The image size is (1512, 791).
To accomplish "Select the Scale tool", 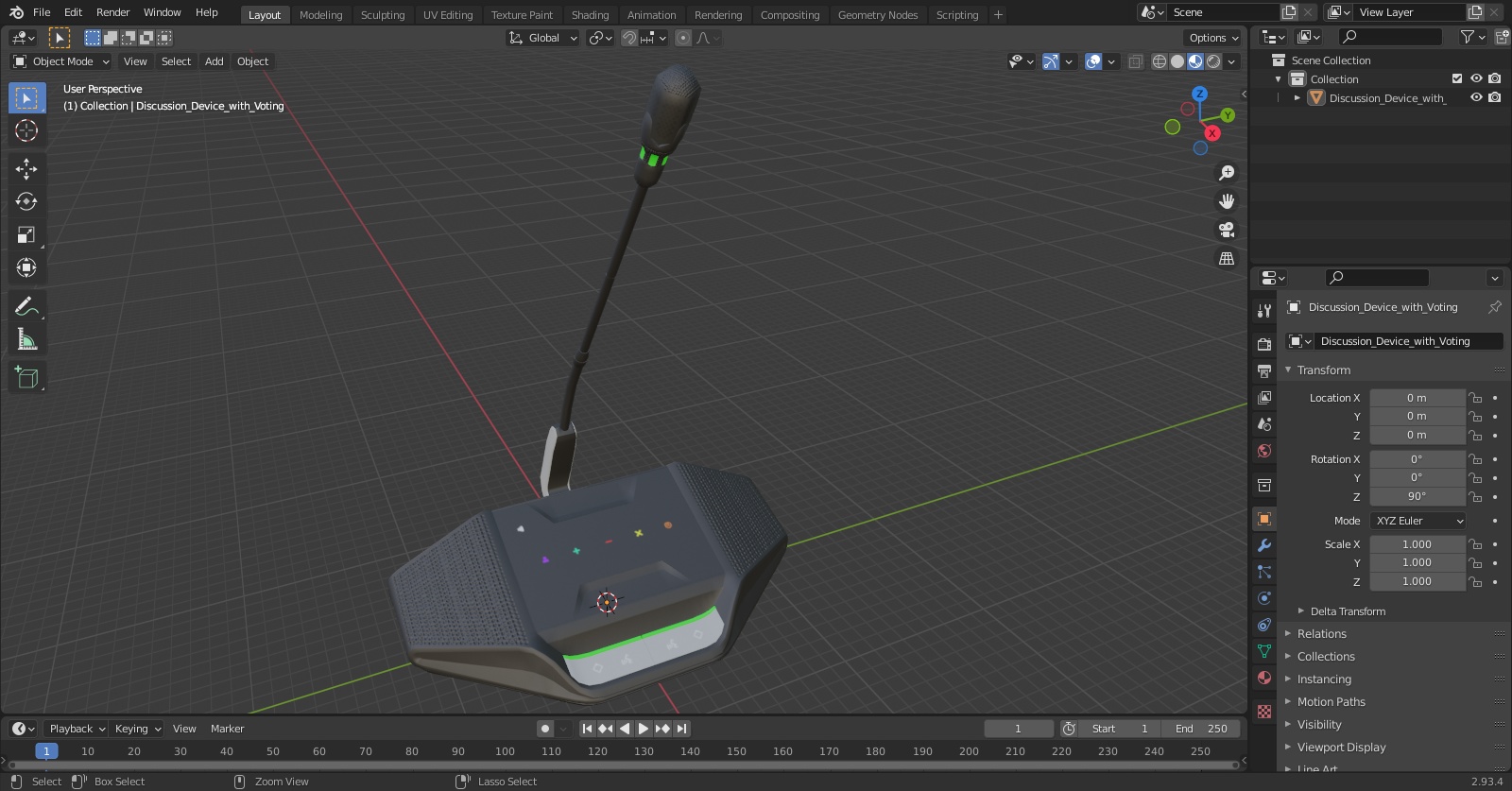I will [26, 234].
